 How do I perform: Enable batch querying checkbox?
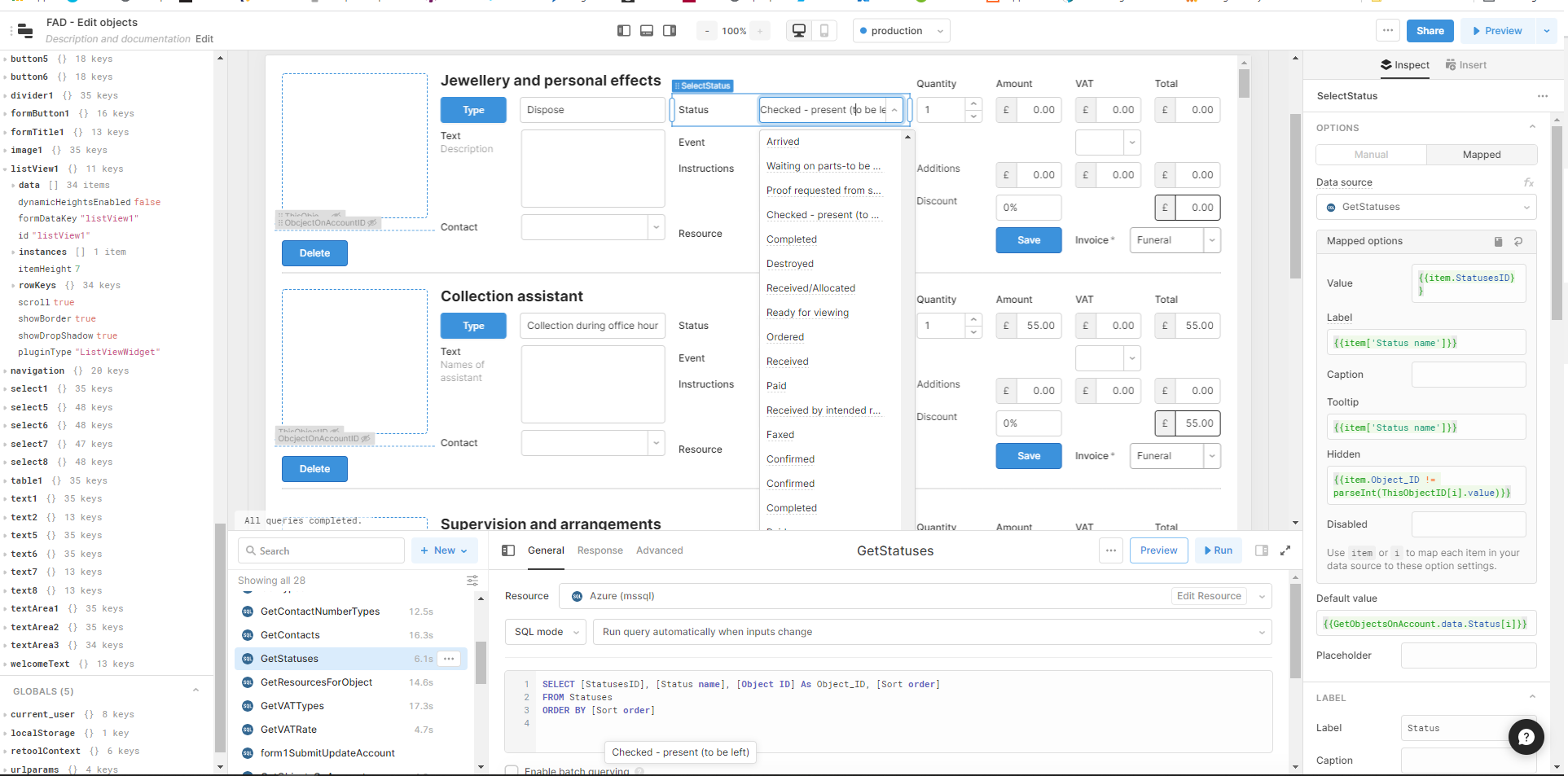[x=512, y=770]
